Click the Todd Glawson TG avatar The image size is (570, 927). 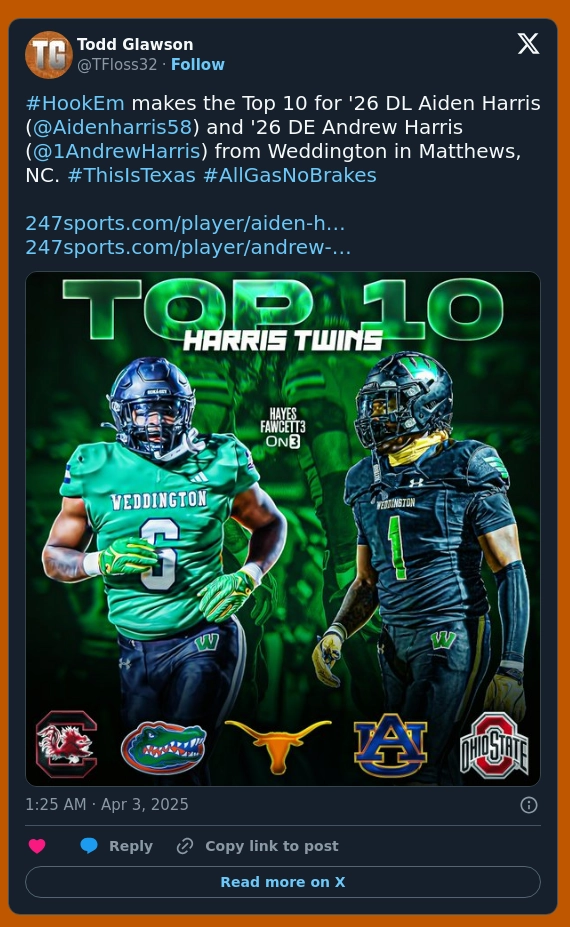(x=49, y=54)
